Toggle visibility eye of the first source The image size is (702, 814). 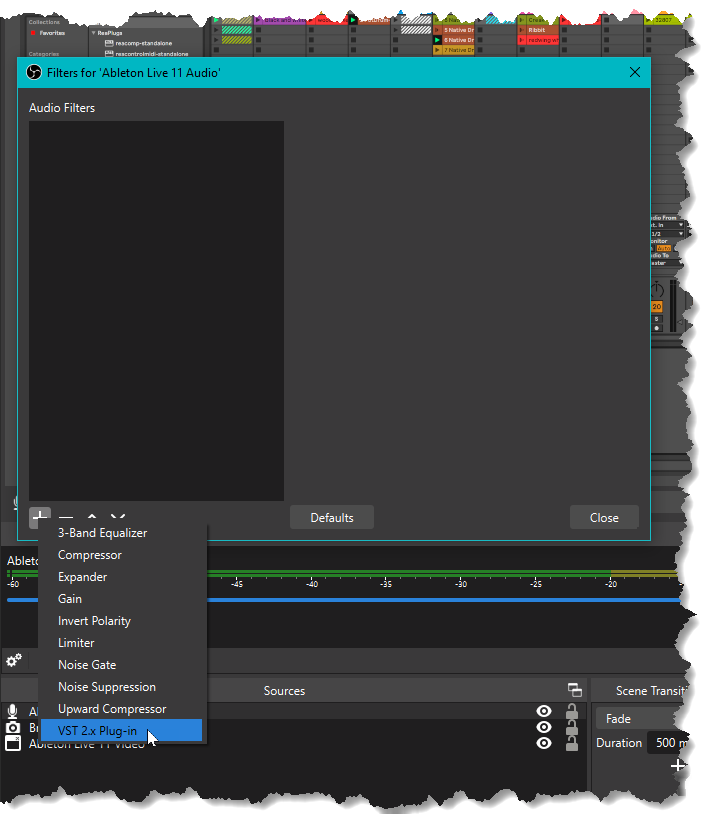(544, 711)
